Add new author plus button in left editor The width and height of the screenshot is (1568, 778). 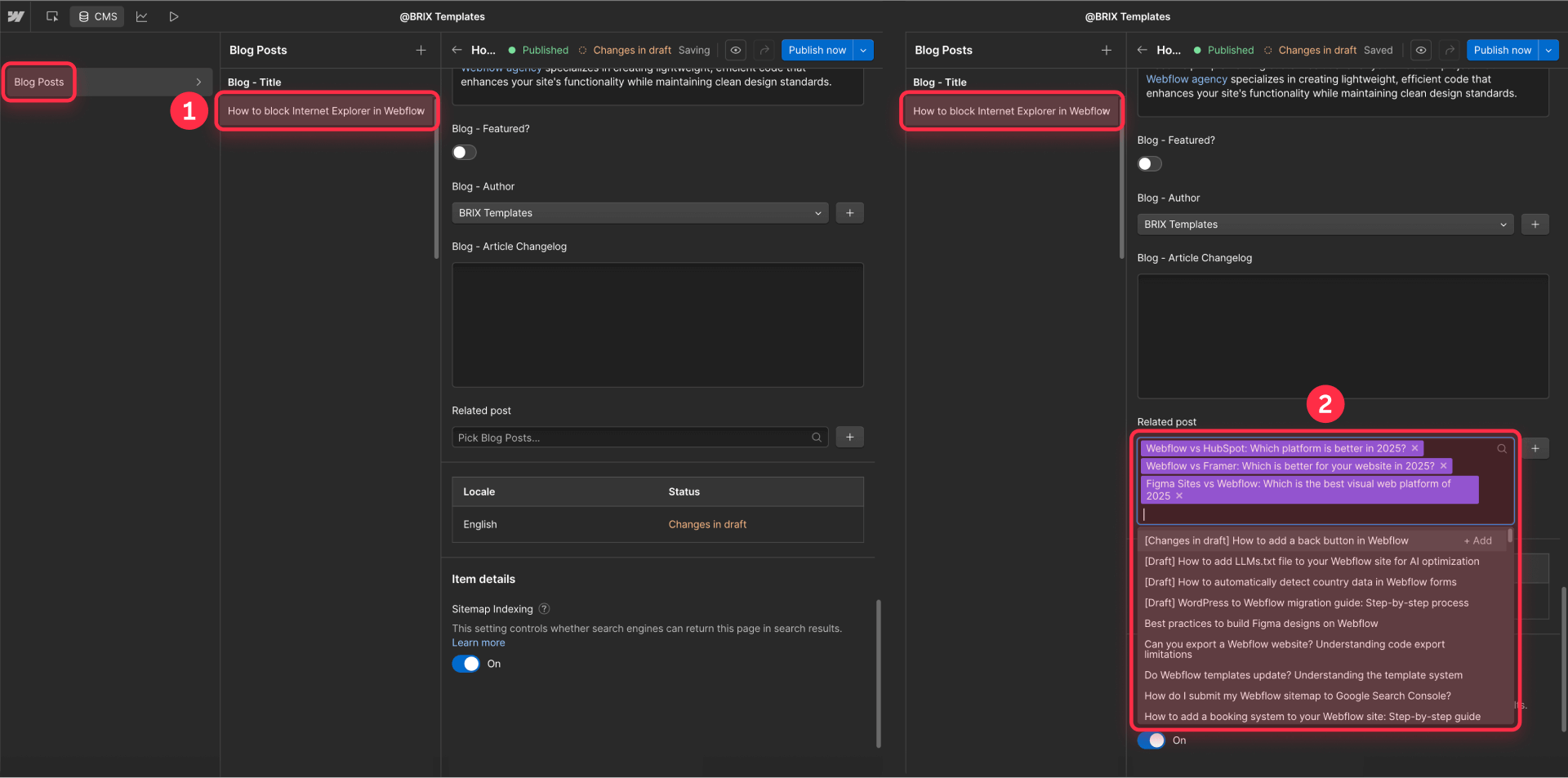click(x=849, y=213)
